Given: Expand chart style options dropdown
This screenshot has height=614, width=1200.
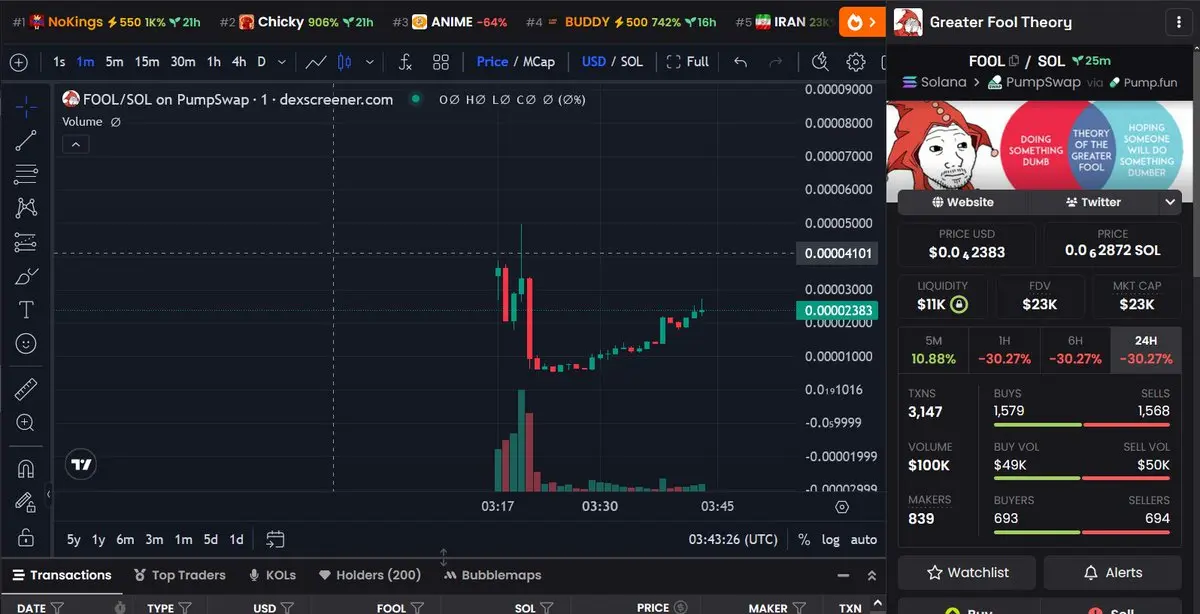Looking at the screenshot, I should 368,62.
